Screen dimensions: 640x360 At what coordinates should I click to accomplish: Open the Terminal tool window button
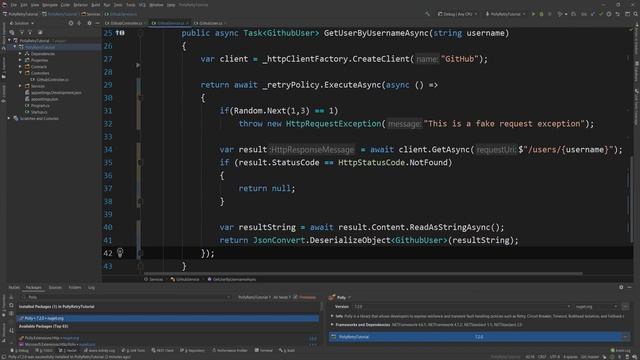click(x=264, y=350)
